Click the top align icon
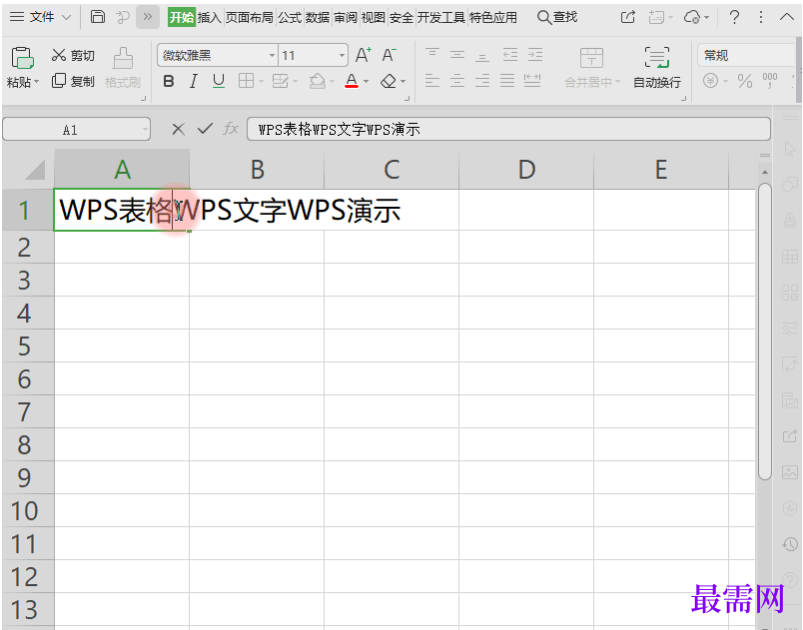 (432, 54)
